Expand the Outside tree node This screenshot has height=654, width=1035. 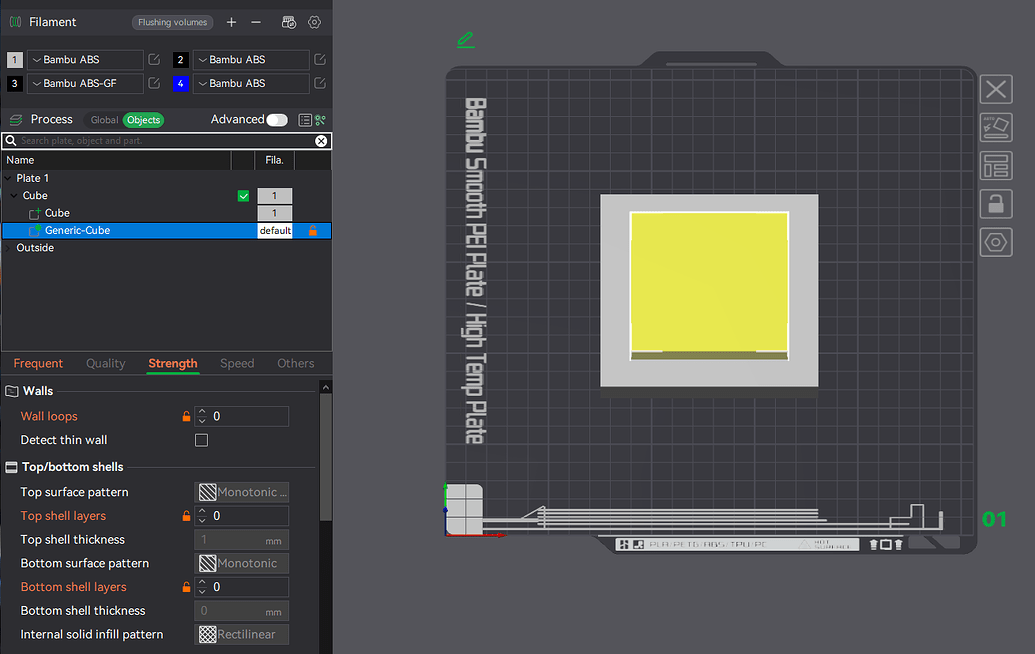pyautogui.click(x=8, y=248)
